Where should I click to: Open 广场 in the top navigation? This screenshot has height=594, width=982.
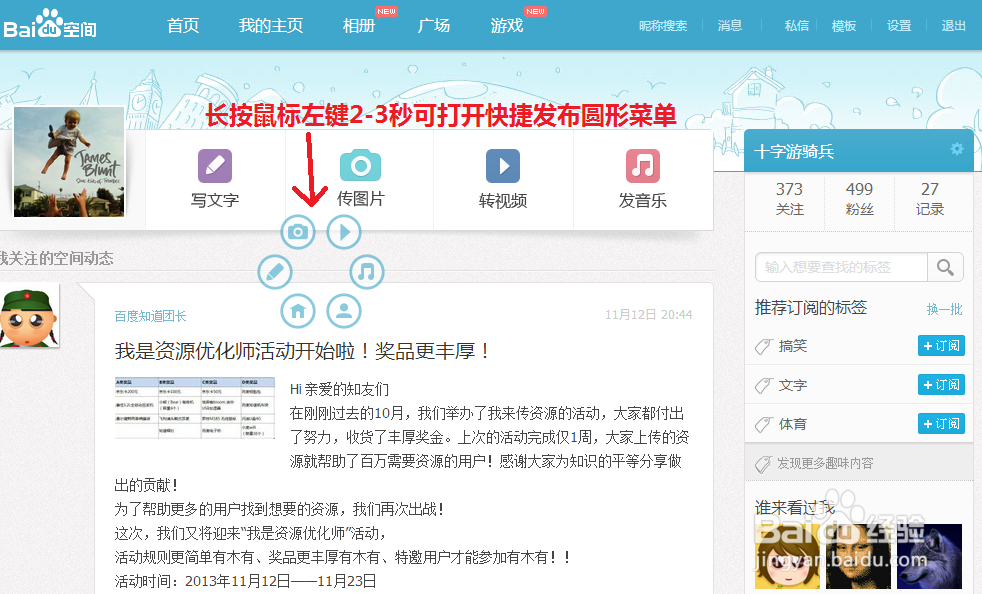point(434,26)
